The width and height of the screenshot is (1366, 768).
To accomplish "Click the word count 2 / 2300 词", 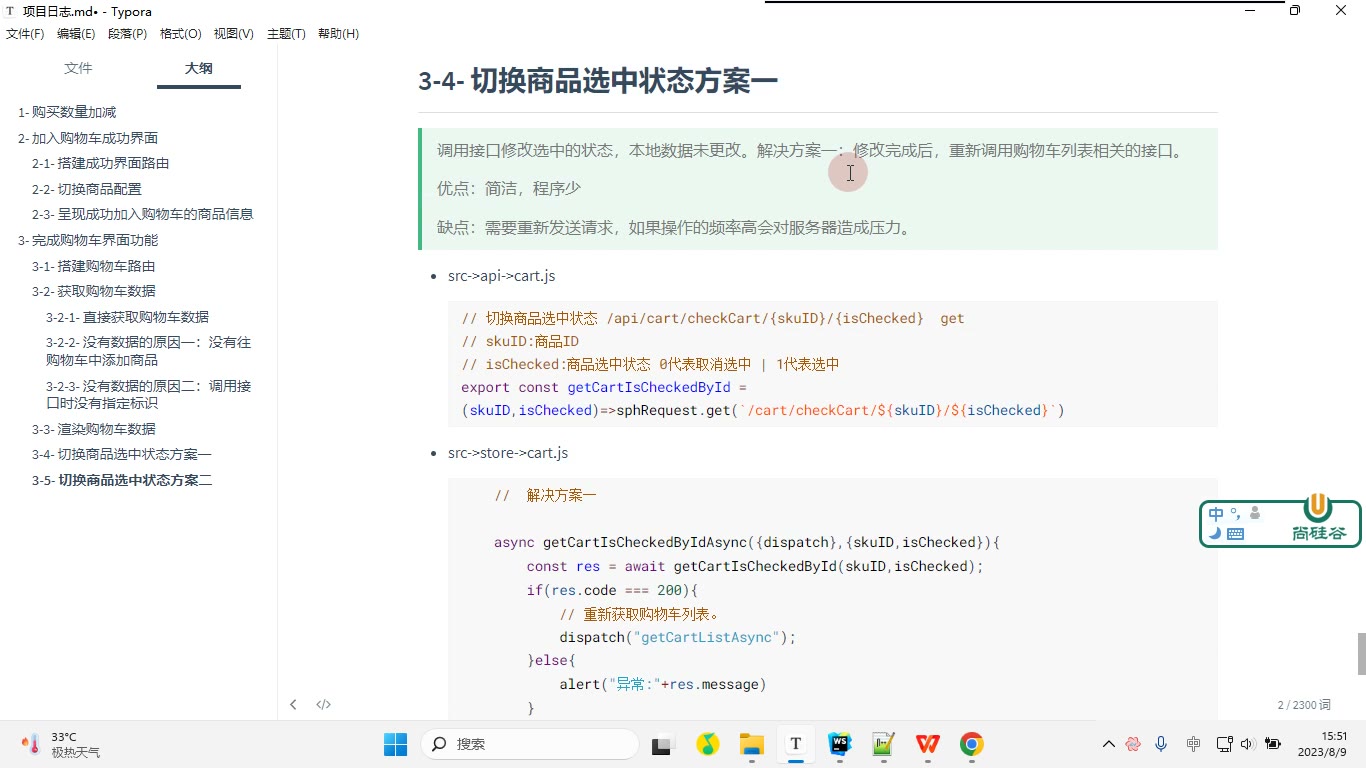I will 1304,705.
